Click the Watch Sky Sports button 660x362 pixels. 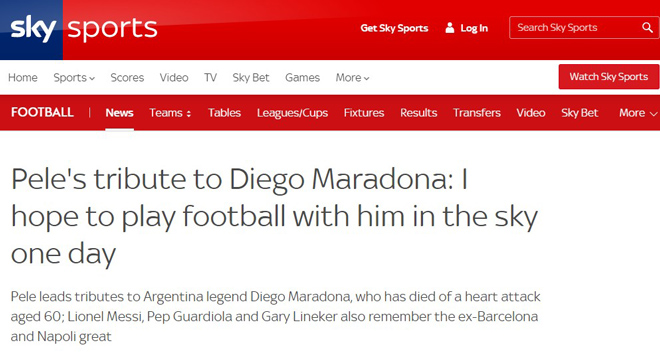tap(609, 77)
